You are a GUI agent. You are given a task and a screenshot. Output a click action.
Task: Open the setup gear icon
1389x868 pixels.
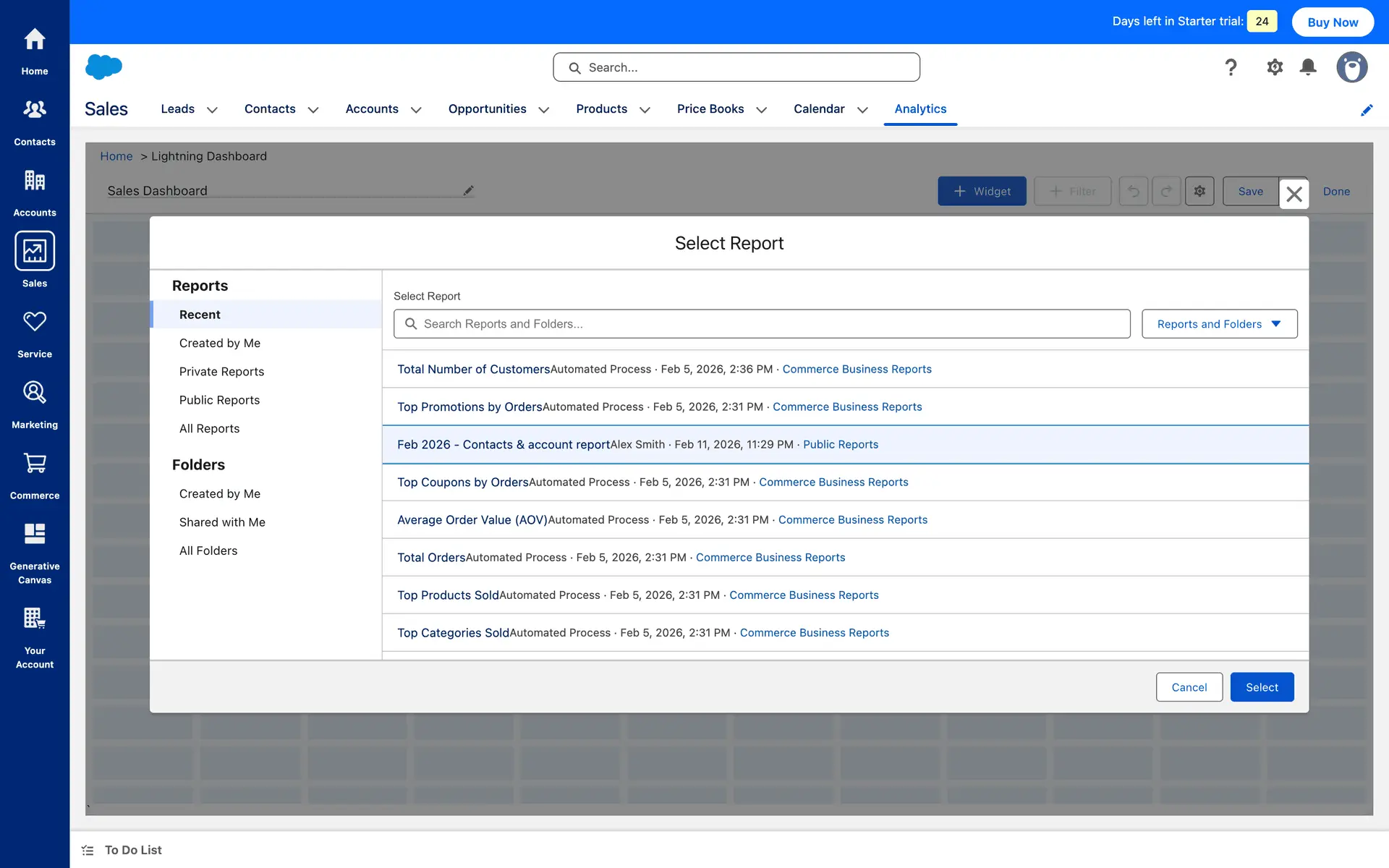pyautogui.click(x=1274, y=67)
